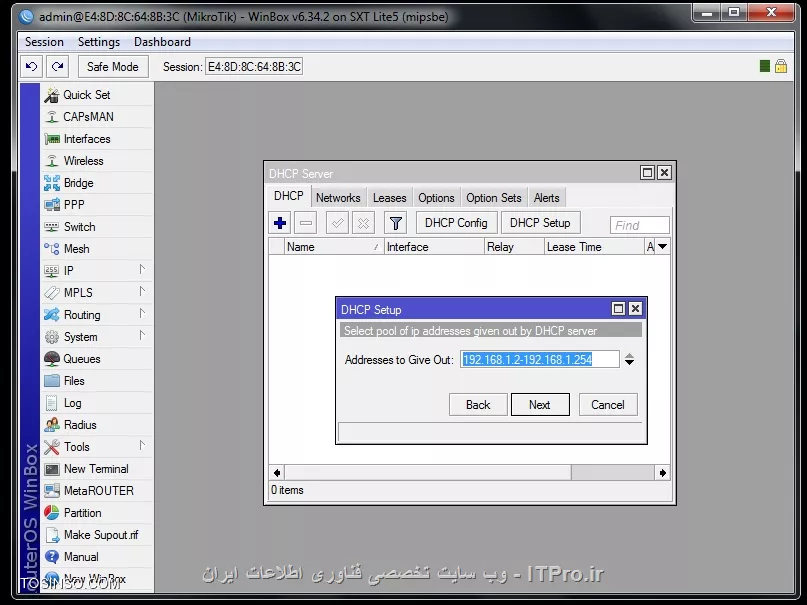This screenshot has width=807, height=605.
Task: Open the Files folder icon
Action: (x=51, y=381)
